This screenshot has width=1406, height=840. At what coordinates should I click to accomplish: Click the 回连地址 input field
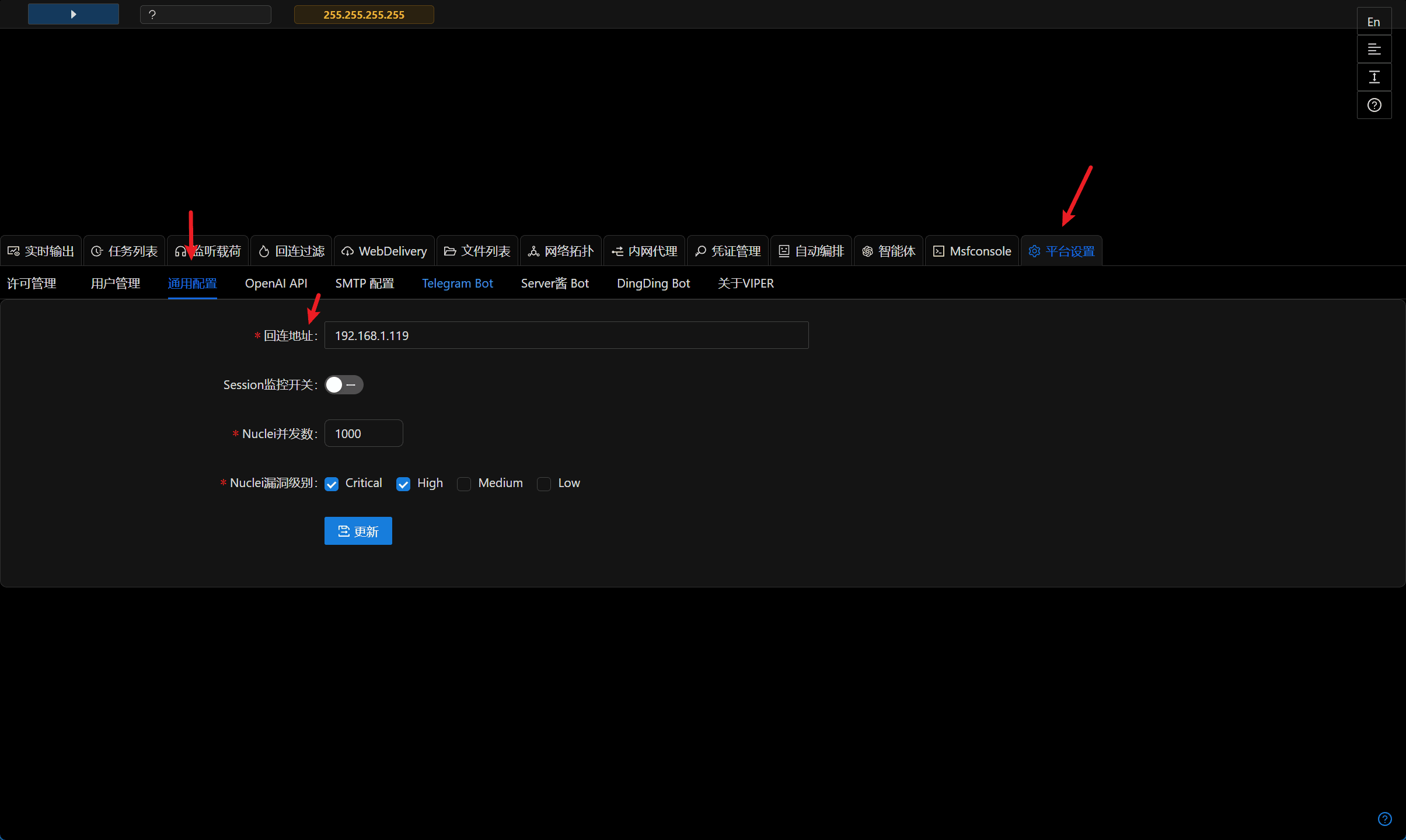coord(566,335)
